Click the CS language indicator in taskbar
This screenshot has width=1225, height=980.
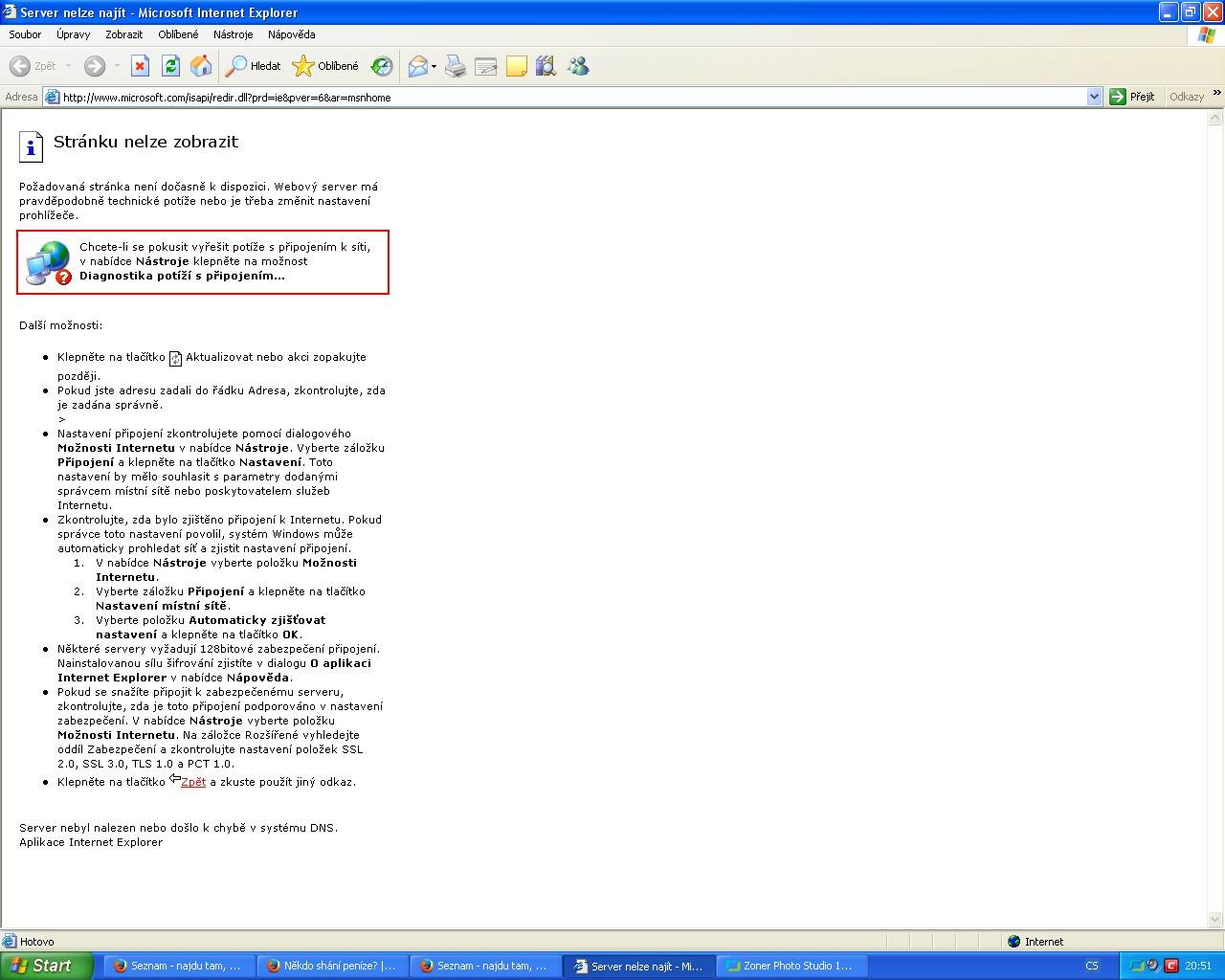pyautogui.click(x=1092, y=966)
